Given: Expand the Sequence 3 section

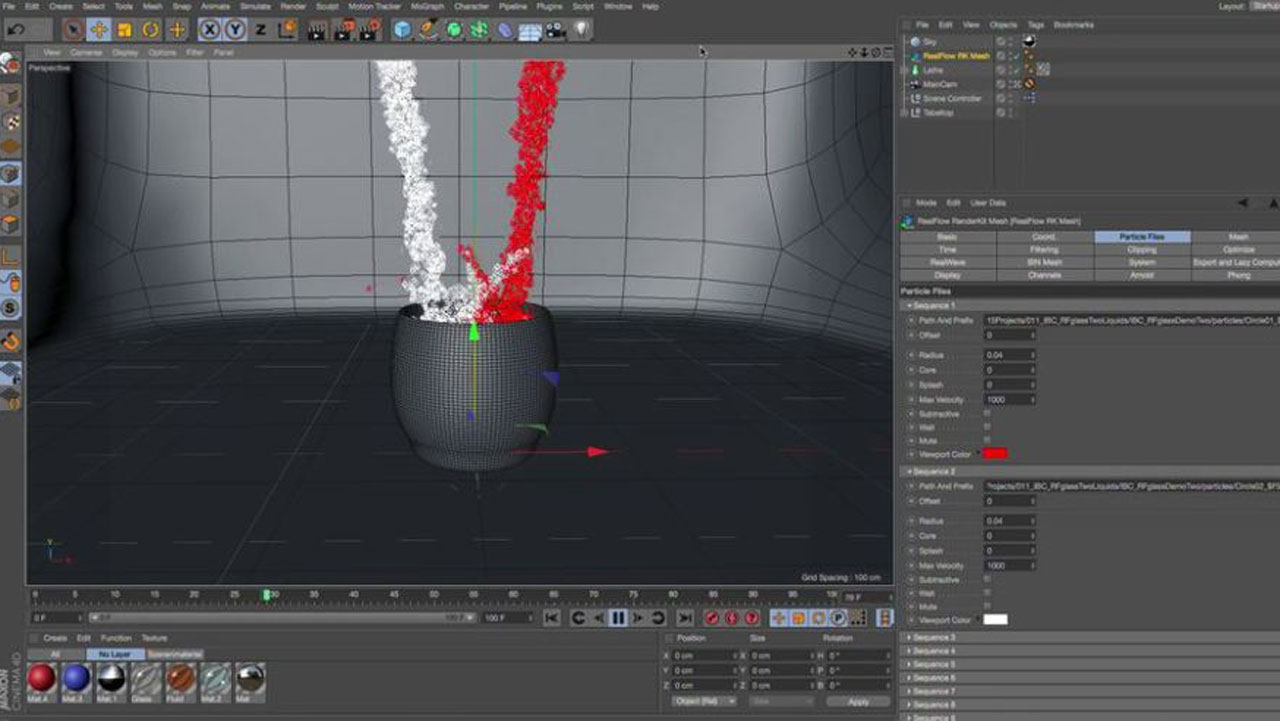Looking at the screenshot, I should 932,637.
